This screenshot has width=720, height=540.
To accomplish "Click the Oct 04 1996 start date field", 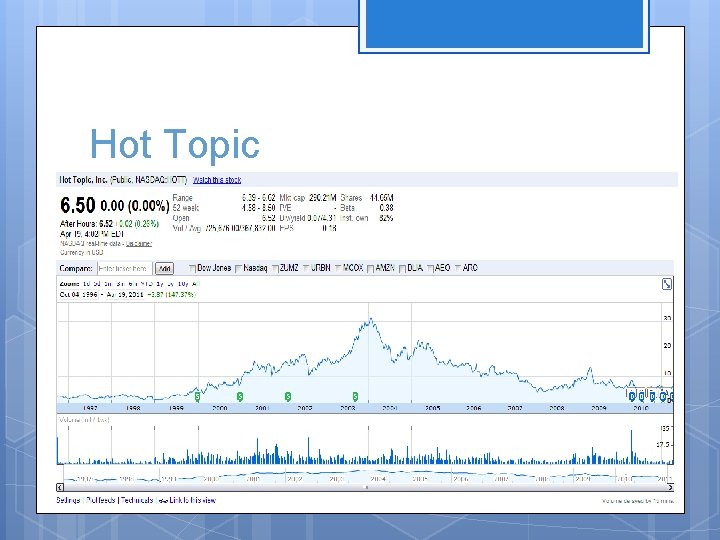I will [79, 294].
